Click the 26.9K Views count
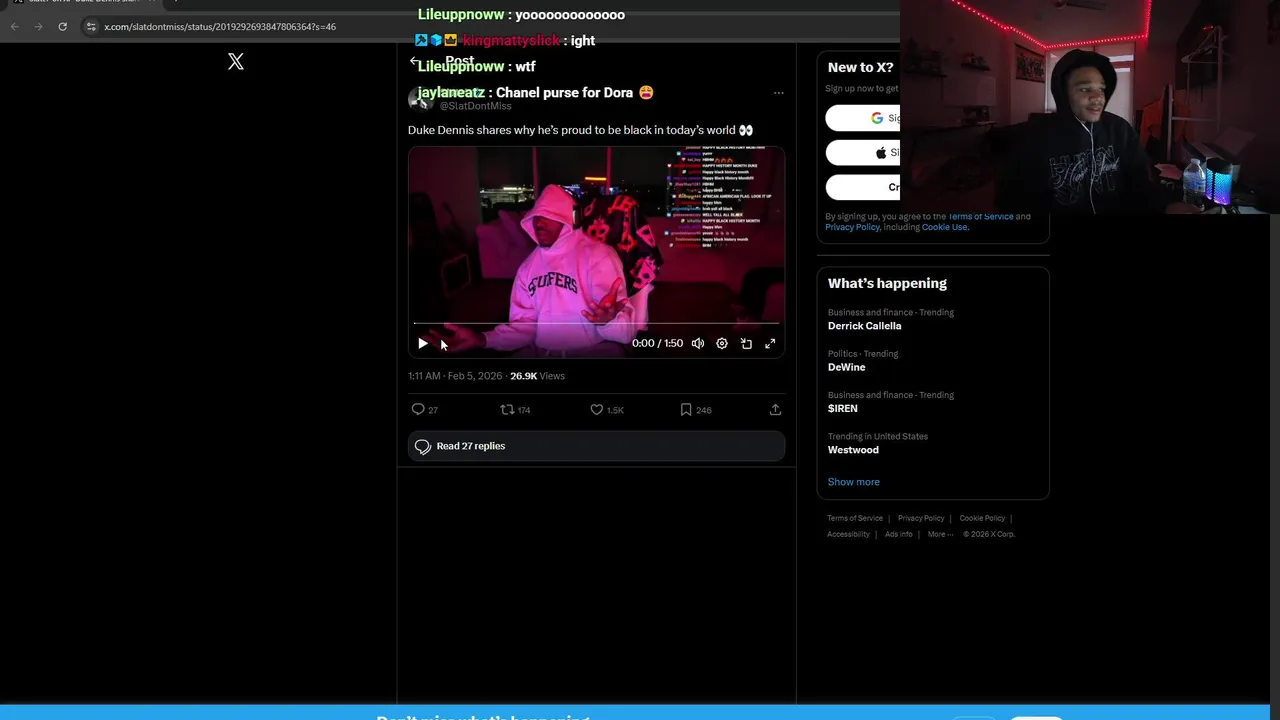Screen dimensions: 1280x720 (537, 376)
